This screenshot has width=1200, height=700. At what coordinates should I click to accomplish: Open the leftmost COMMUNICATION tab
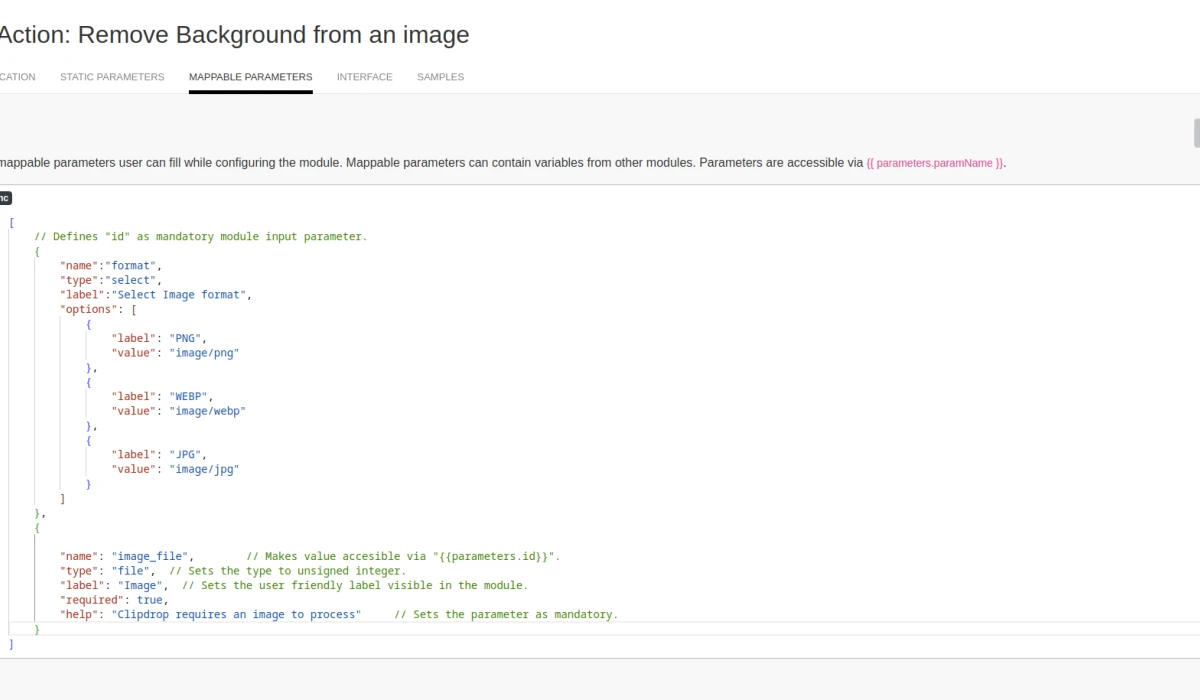[17, 76]
